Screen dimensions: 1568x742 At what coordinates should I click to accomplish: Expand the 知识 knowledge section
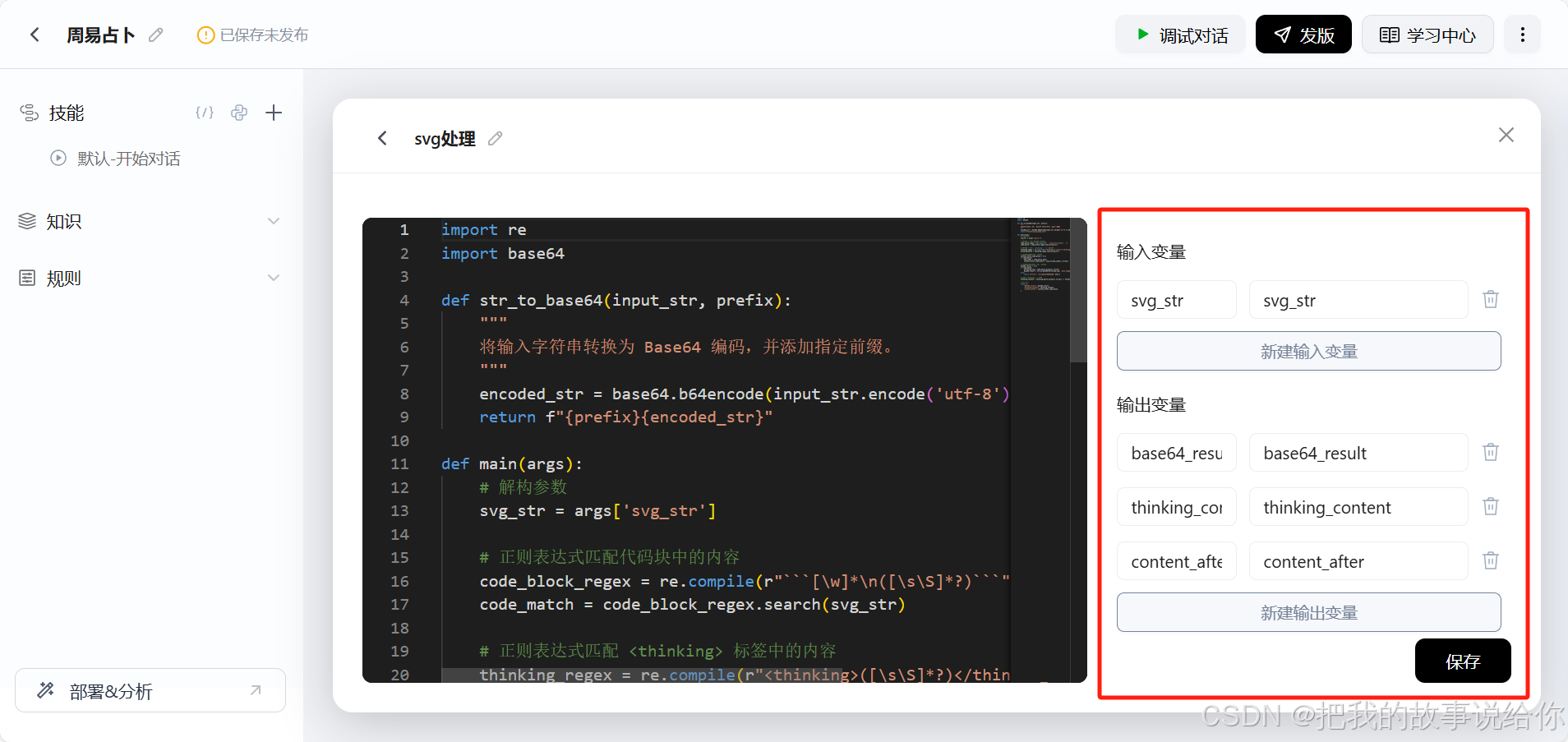[274, 221]
